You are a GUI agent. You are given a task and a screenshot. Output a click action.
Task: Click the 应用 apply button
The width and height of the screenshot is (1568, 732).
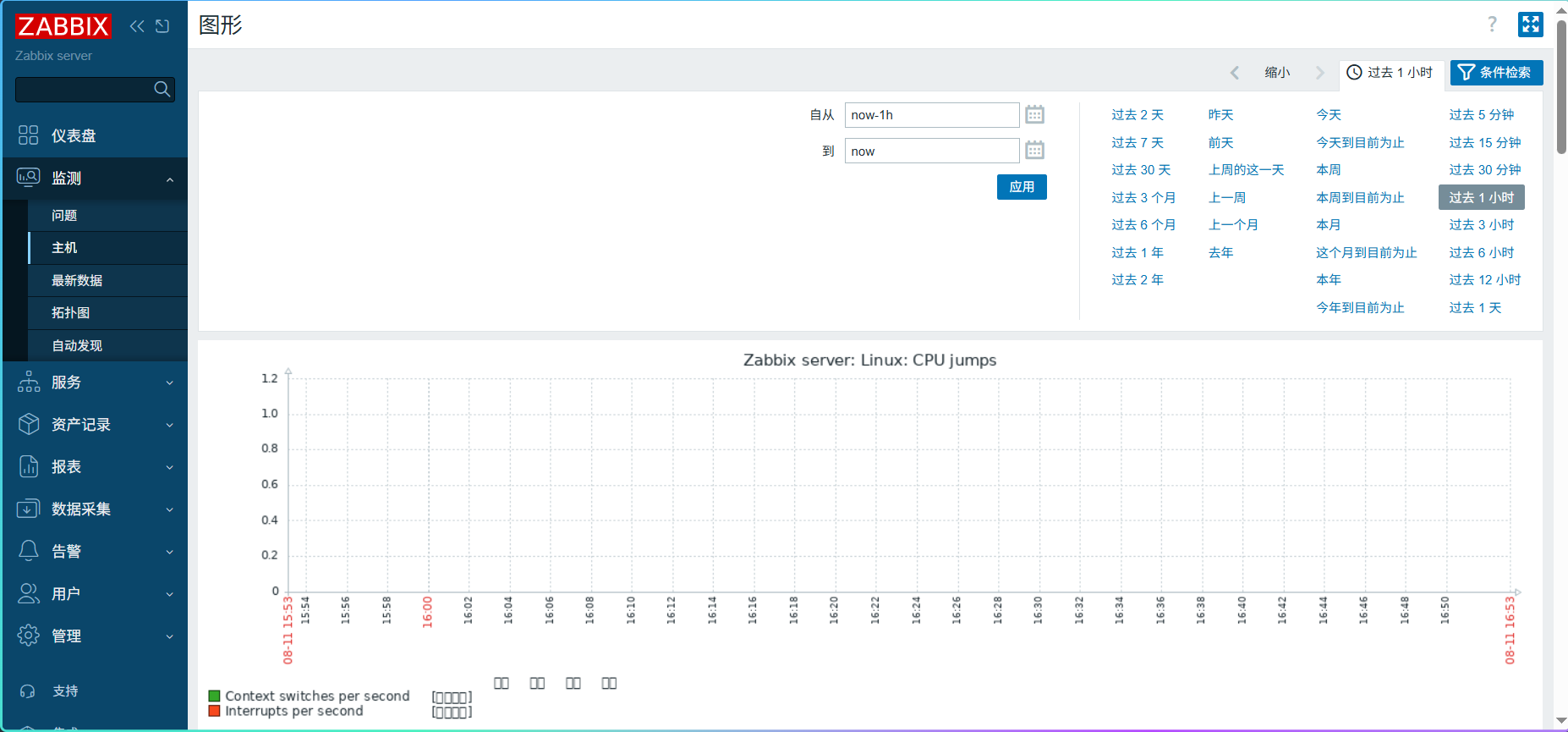pos(1022,187)
